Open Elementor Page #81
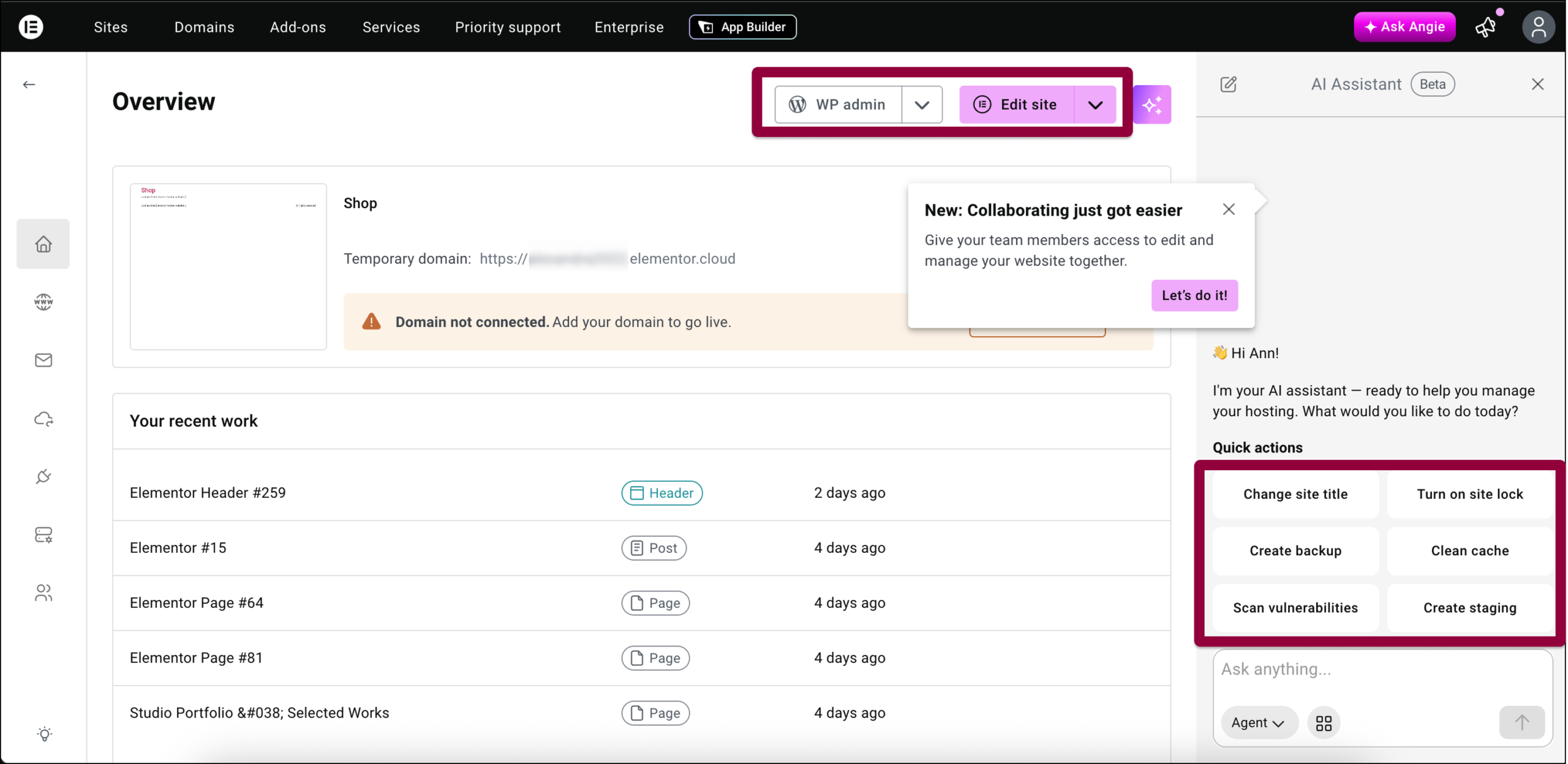Screen dimensions: 1568x764 pos(196,658)
